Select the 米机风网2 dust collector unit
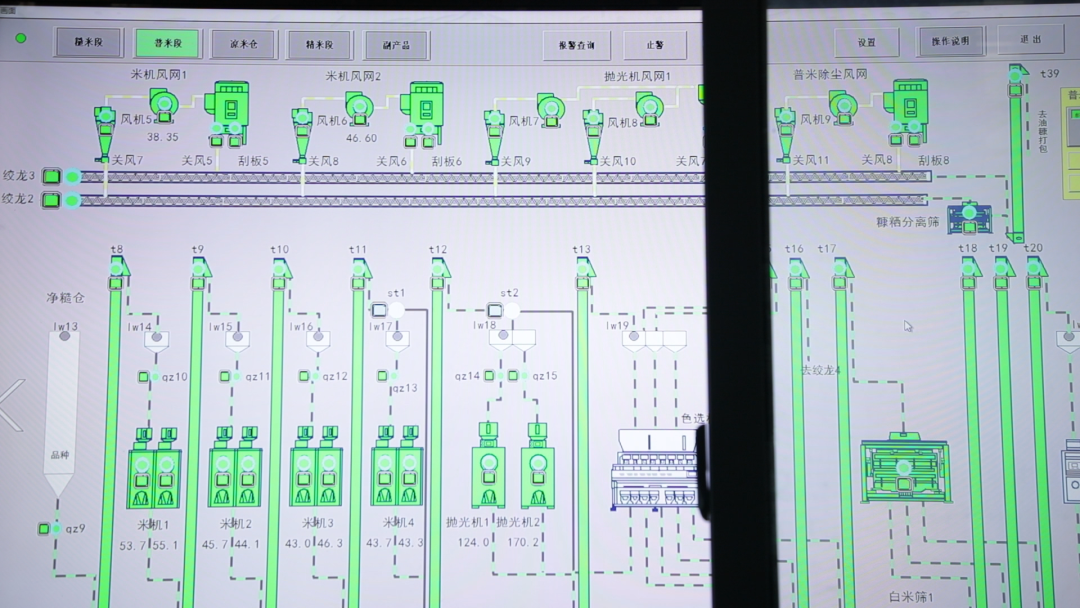1080x608 pixels. coord(423,114)
